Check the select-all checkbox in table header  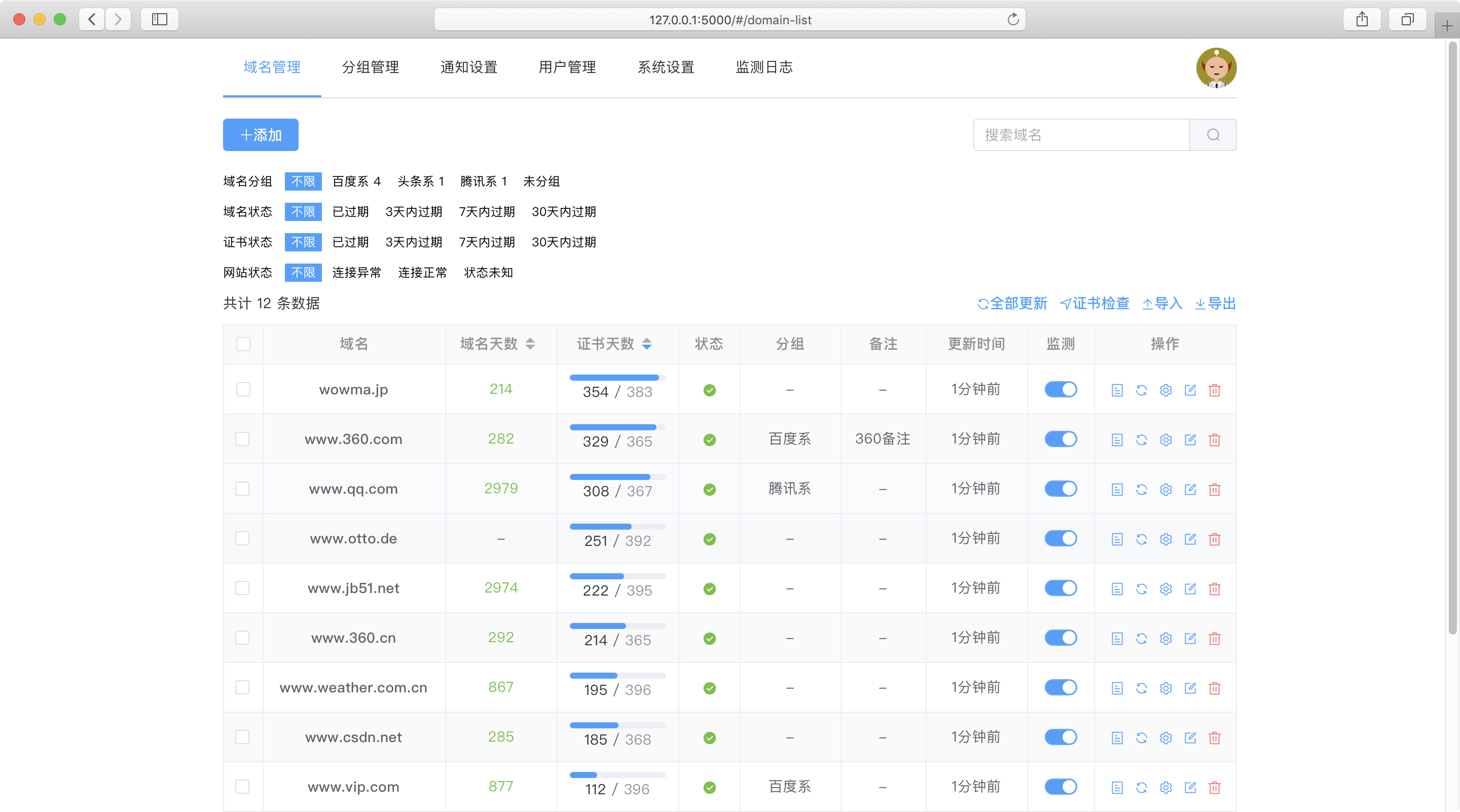click(x=243, y=344)
